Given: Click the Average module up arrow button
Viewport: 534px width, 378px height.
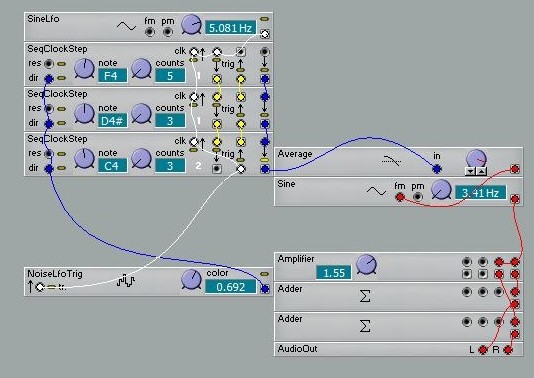Looking at the screenshot, I should point(481,172).
